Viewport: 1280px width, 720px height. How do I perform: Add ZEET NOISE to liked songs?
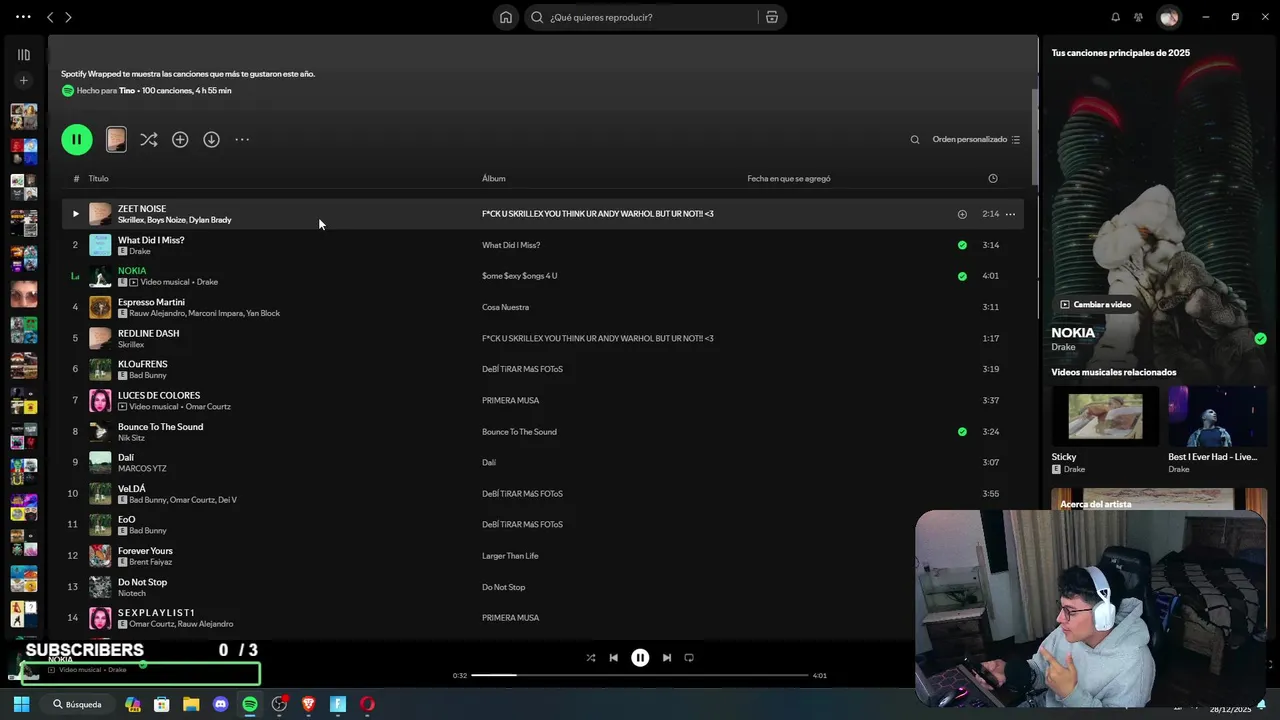pos(962,214)
